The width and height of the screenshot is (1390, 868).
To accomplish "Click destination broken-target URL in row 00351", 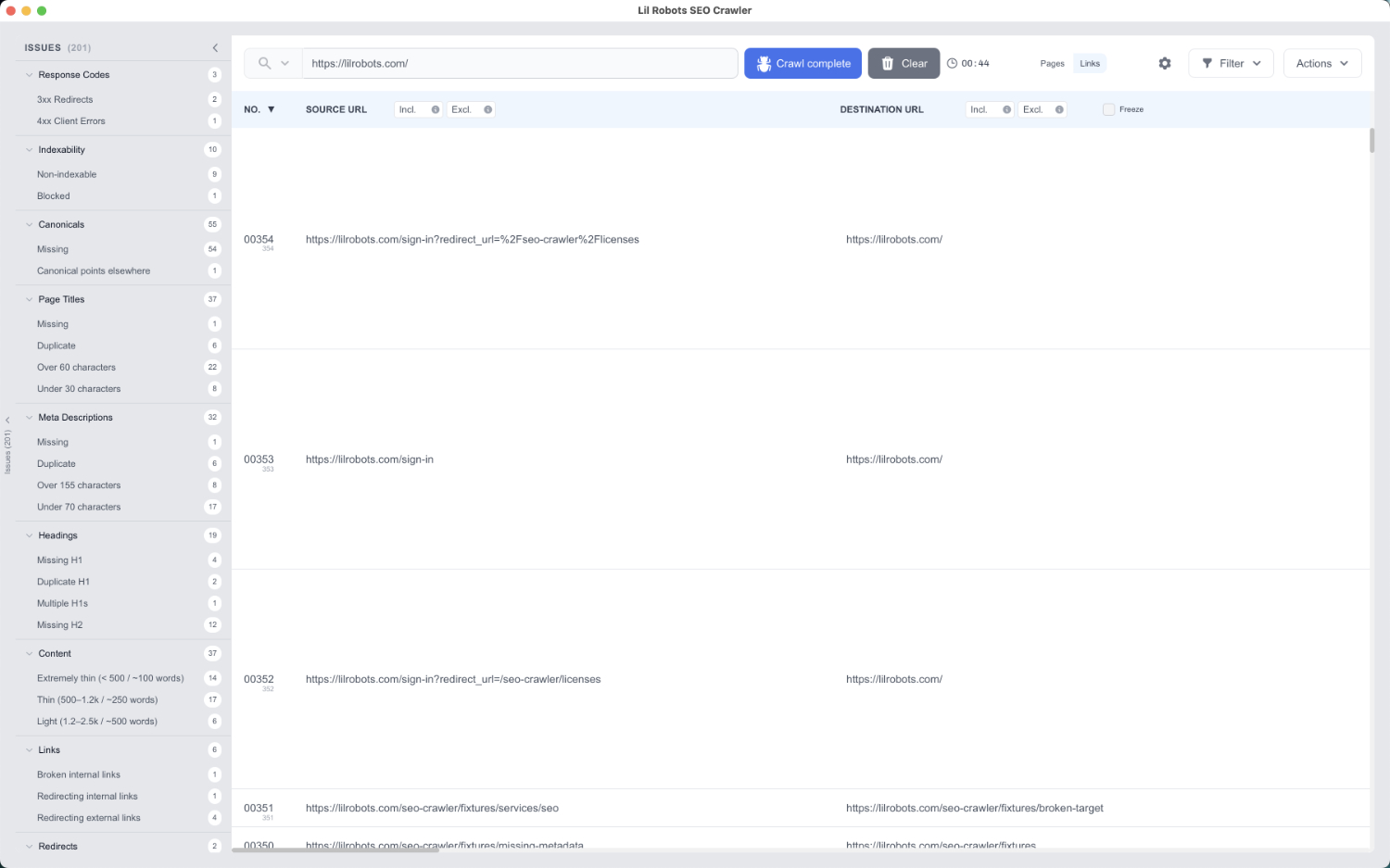I will (x=975, y=808).
